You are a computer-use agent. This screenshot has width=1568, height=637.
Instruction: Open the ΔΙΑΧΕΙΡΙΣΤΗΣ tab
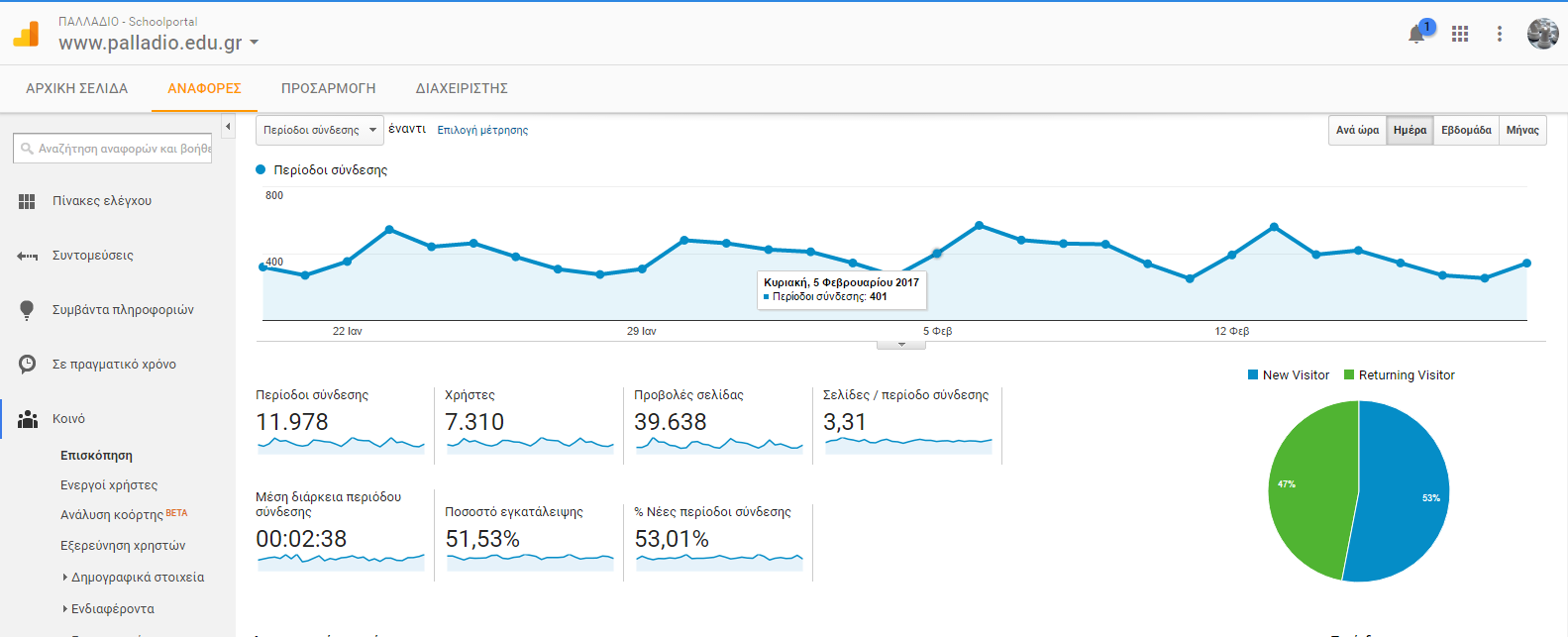click(x=462, y=88)
